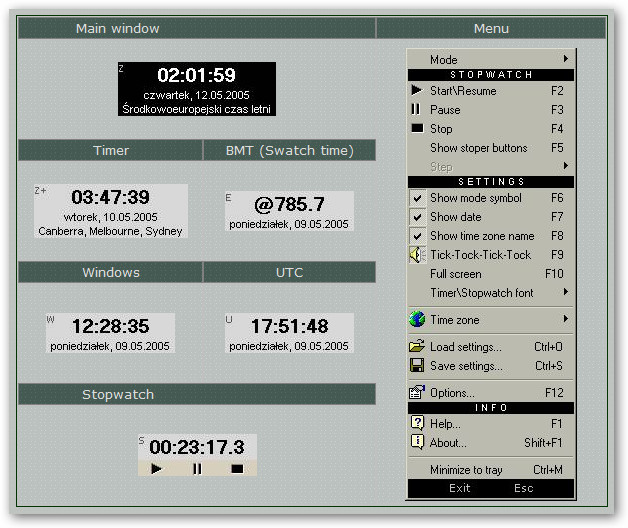Screen dimensions: 628x528
Task: Click the About info icon
Action: coord(417,442)
